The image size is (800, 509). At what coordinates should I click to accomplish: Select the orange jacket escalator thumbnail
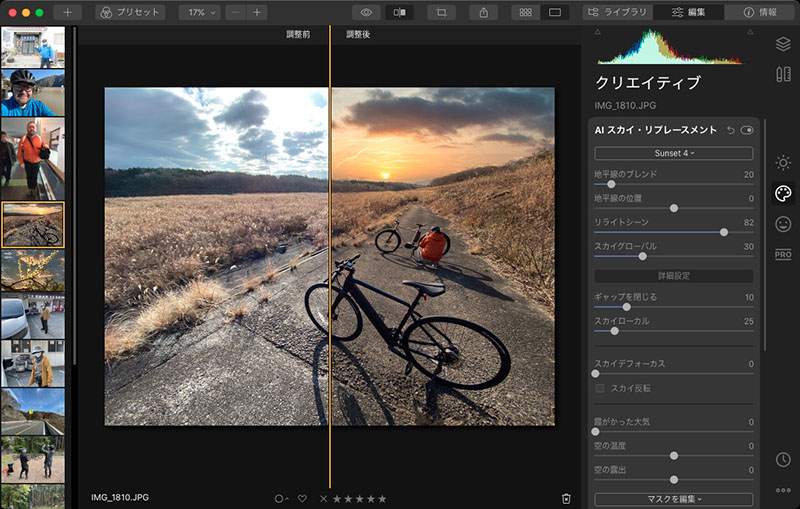[33, 159]
